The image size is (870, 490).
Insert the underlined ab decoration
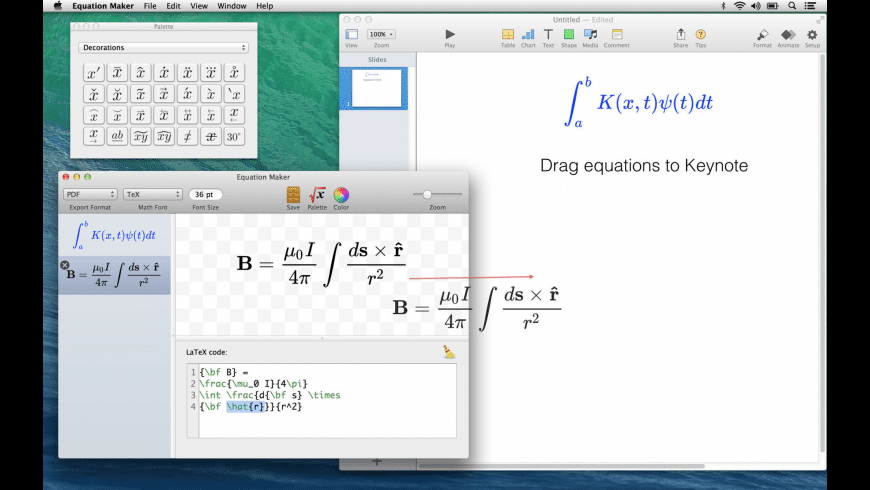click(117, 136)
